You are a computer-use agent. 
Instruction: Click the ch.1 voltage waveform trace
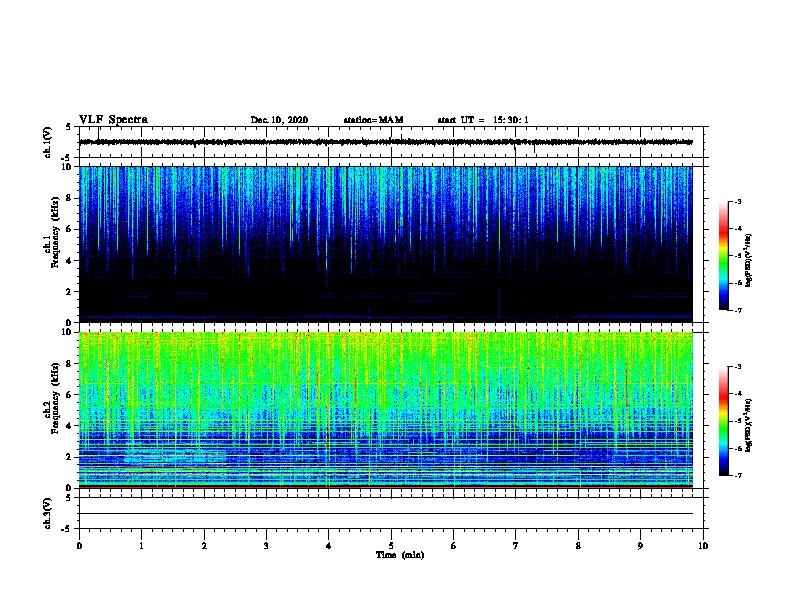386,142
